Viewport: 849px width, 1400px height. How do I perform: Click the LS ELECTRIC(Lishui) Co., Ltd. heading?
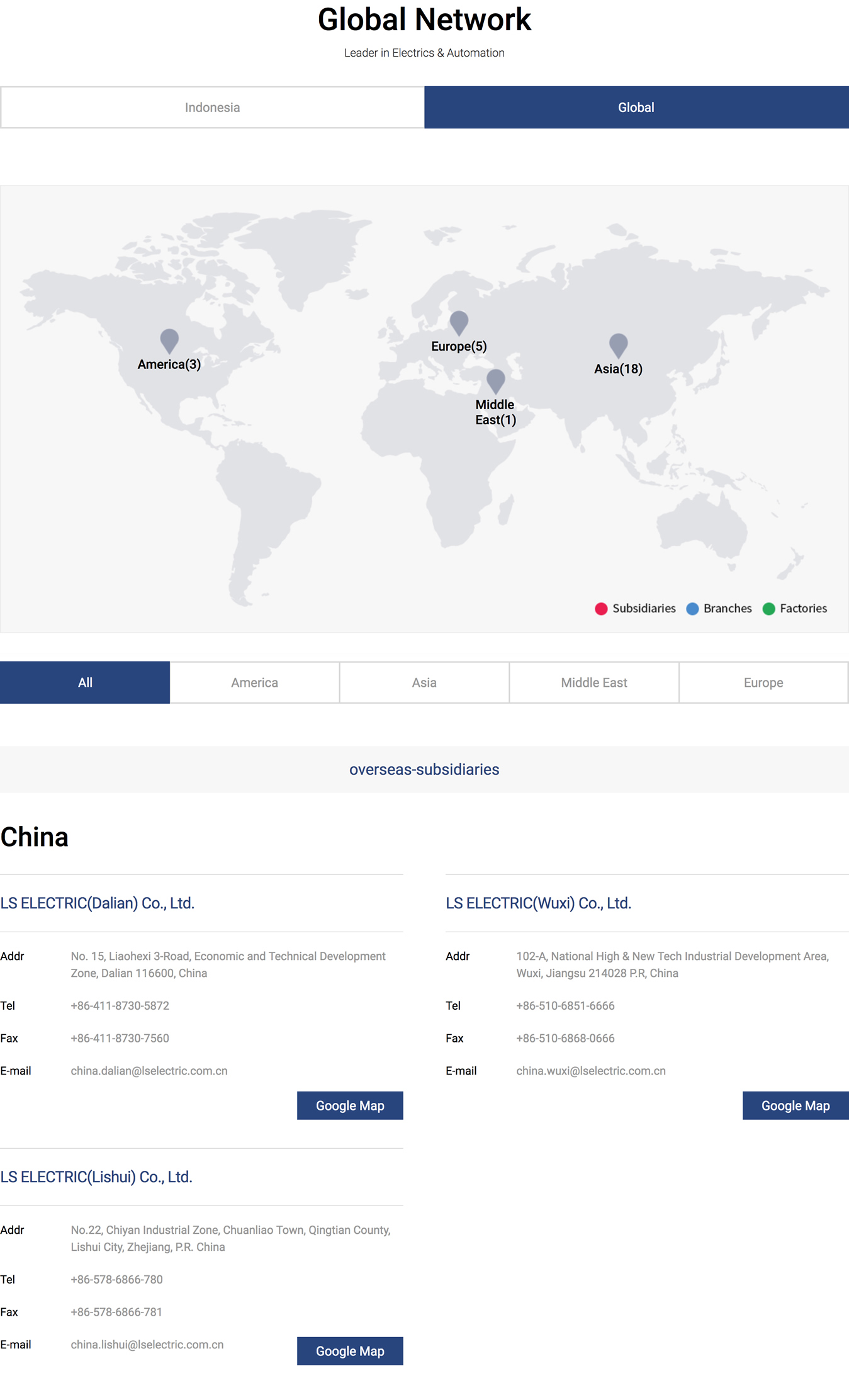96,1177
